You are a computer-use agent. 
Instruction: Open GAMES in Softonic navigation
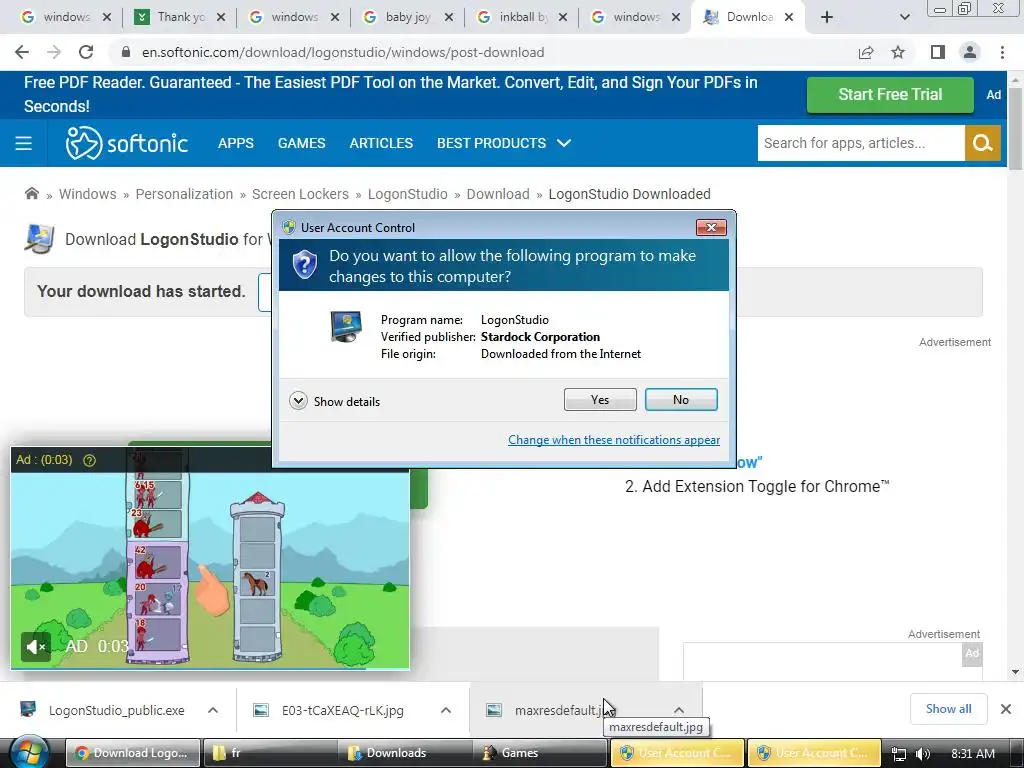302,143
